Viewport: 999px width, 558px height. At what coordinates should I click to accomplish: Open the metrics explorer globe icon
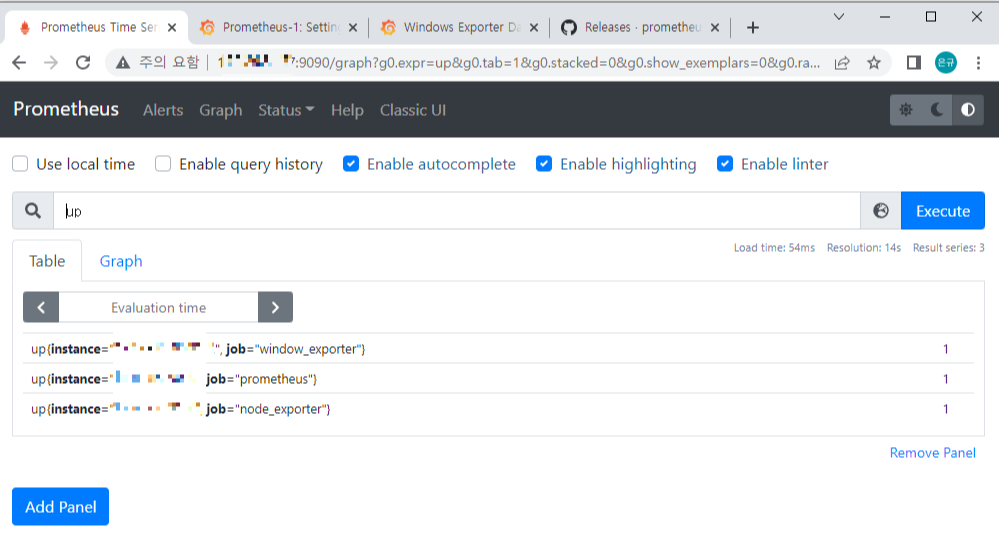[x=880, y=211]
